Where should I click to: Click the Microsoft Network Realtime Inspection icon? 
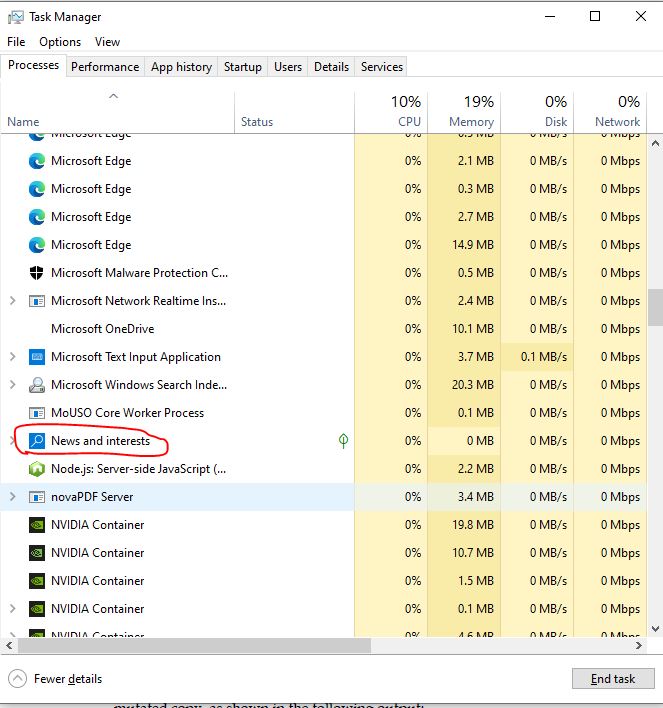37,301
